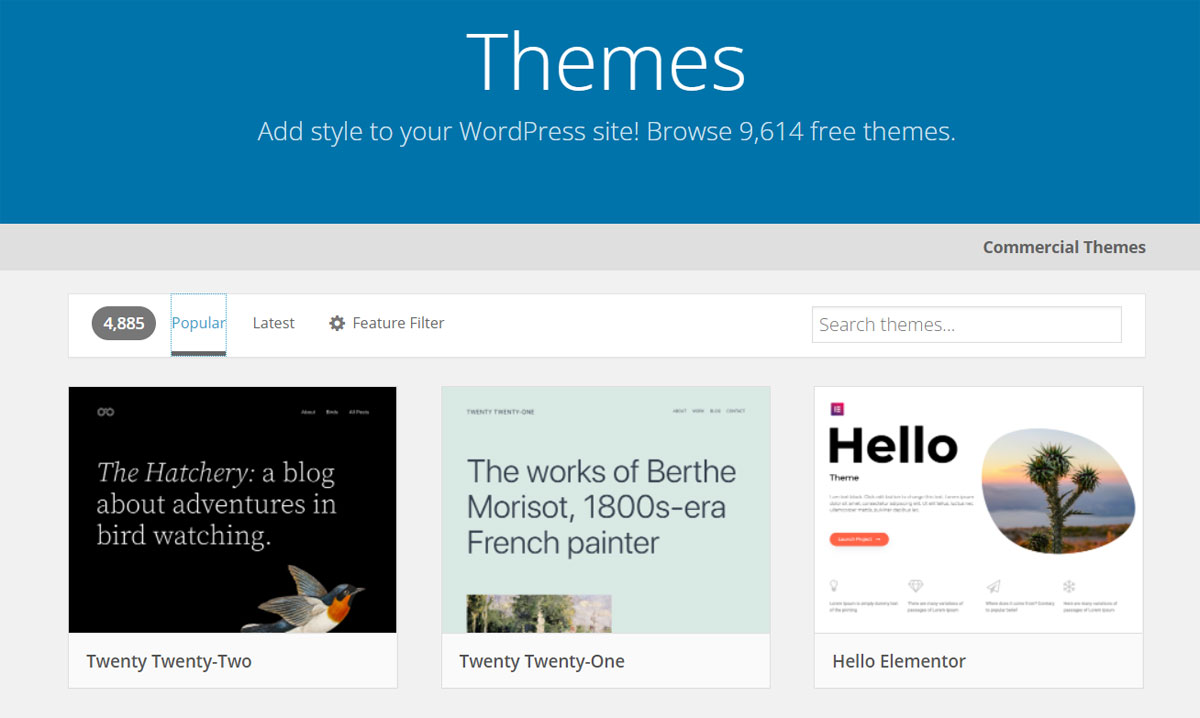Click the Elementor logo icon in Hello preview

(x=837, y=408)
